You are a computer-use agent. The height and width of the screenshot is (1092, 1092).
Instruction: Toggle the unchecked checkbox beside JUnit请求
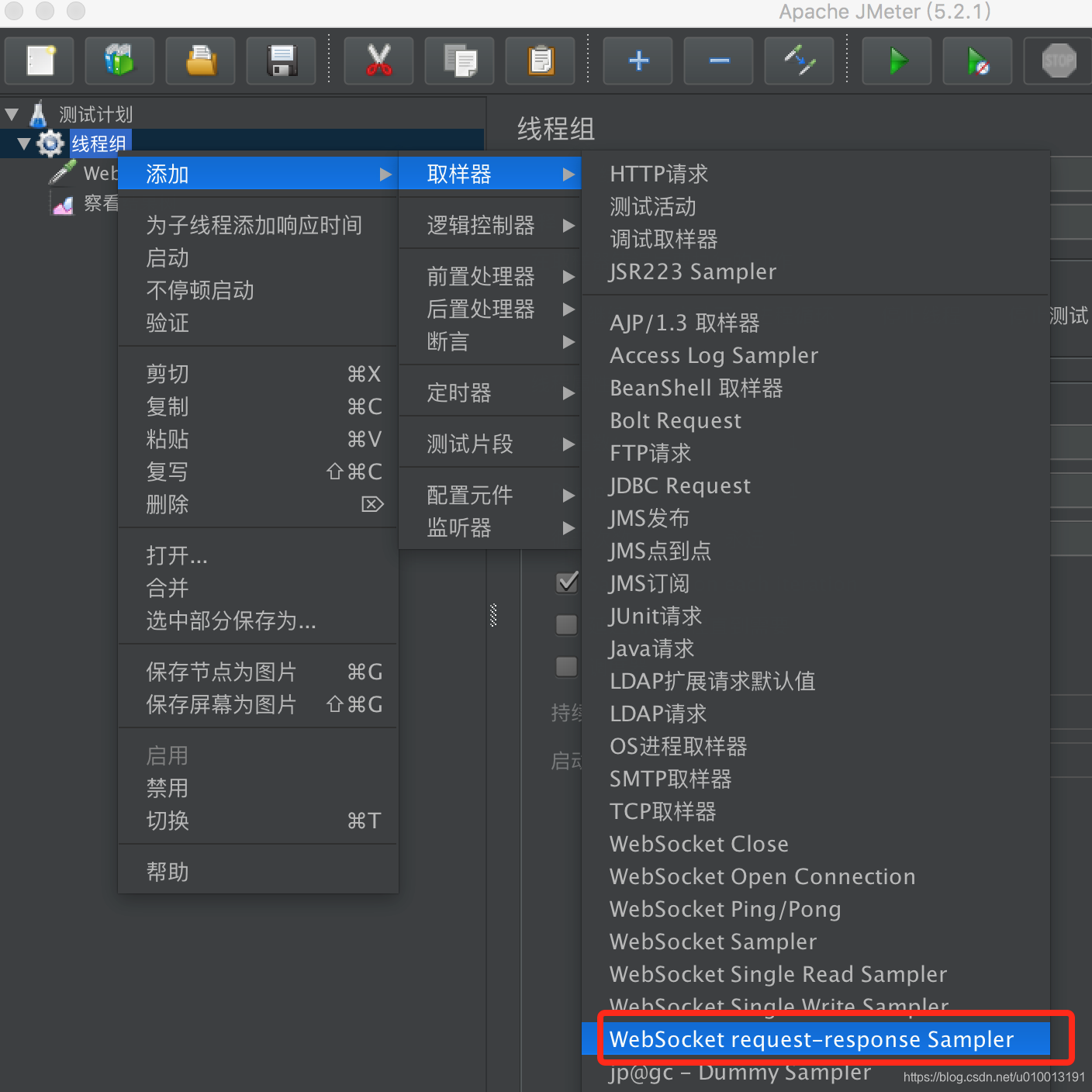(567, 625)
